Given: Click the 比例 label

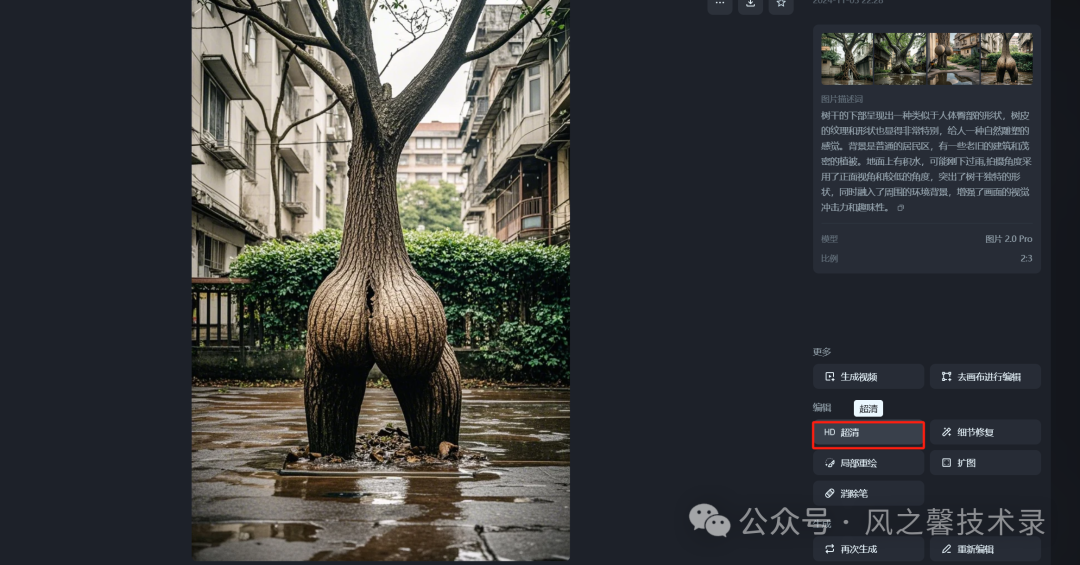Looking at the screenshot, I should [x=829, y=258].
